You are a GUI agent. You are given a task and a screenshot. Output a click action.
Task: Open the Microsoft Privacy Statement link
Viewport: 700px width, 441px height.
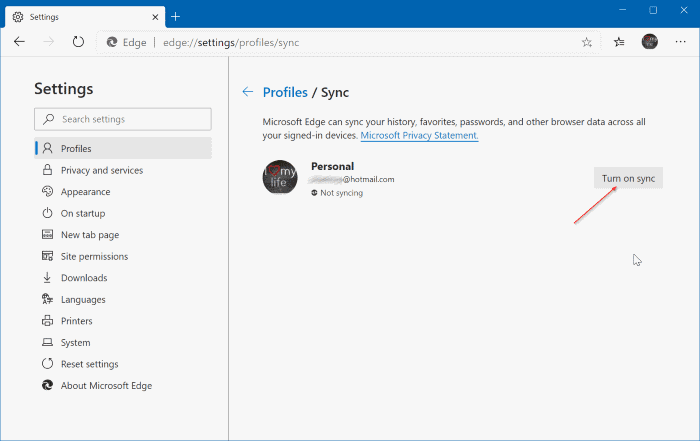click(419, 135)
